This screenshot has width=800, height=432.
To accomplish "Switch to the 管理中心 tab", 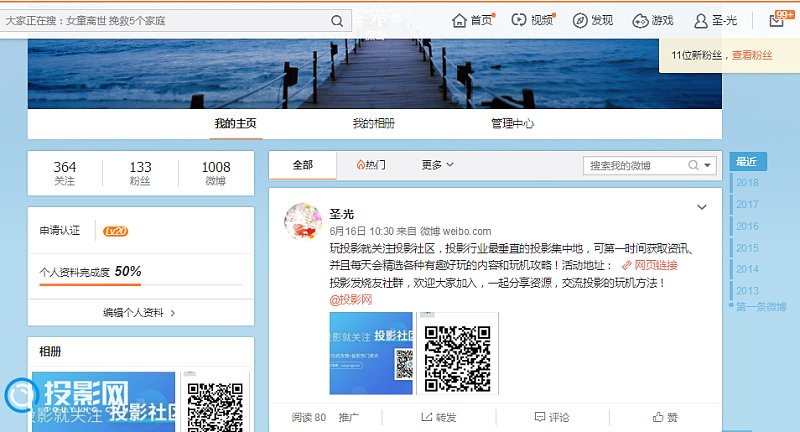I will (x=512, y=124).
